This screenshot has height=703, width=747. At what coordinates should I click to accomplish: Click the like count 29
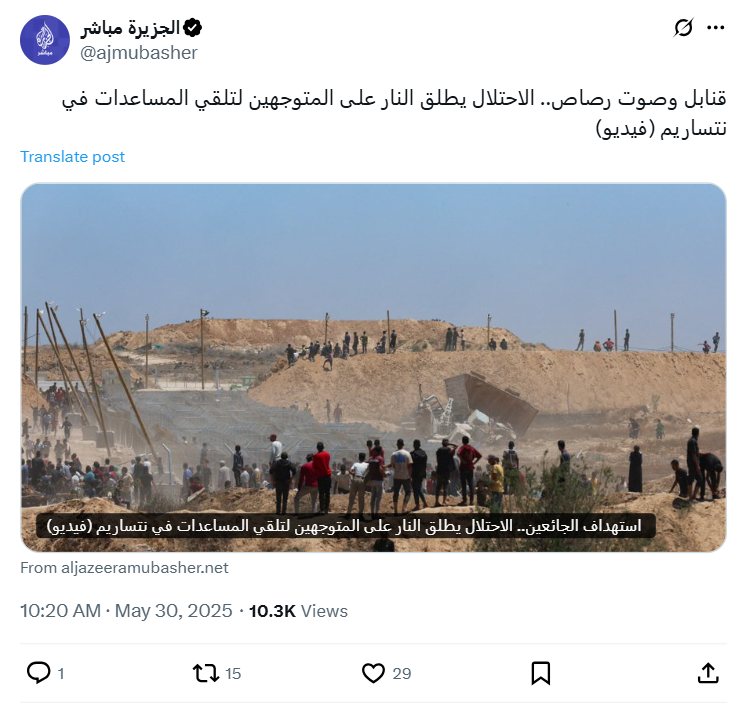point(402,673)
